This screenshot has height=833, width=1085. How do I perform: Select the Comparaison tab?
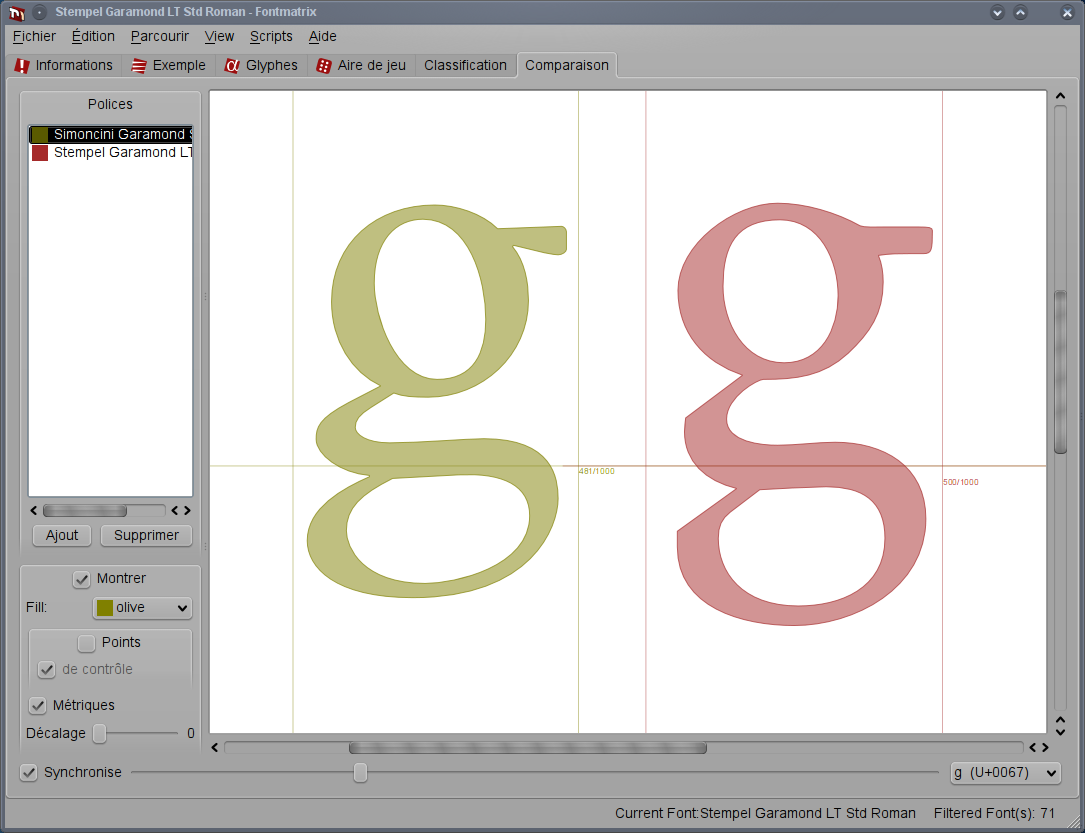click(x=567, y=65)
